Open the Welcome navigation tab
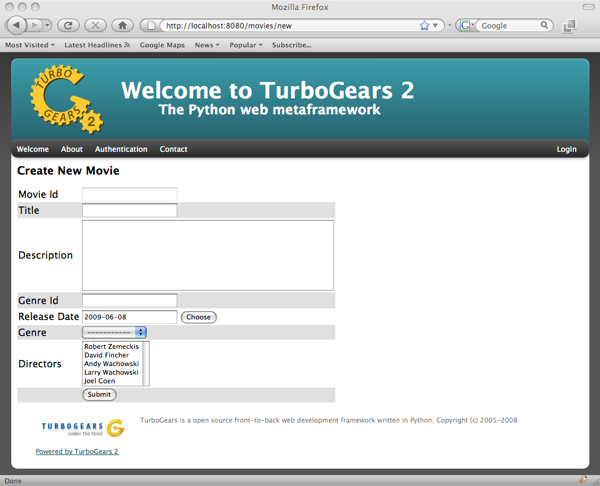The height and width of the screenshot is (486, 600). point(33,149)
